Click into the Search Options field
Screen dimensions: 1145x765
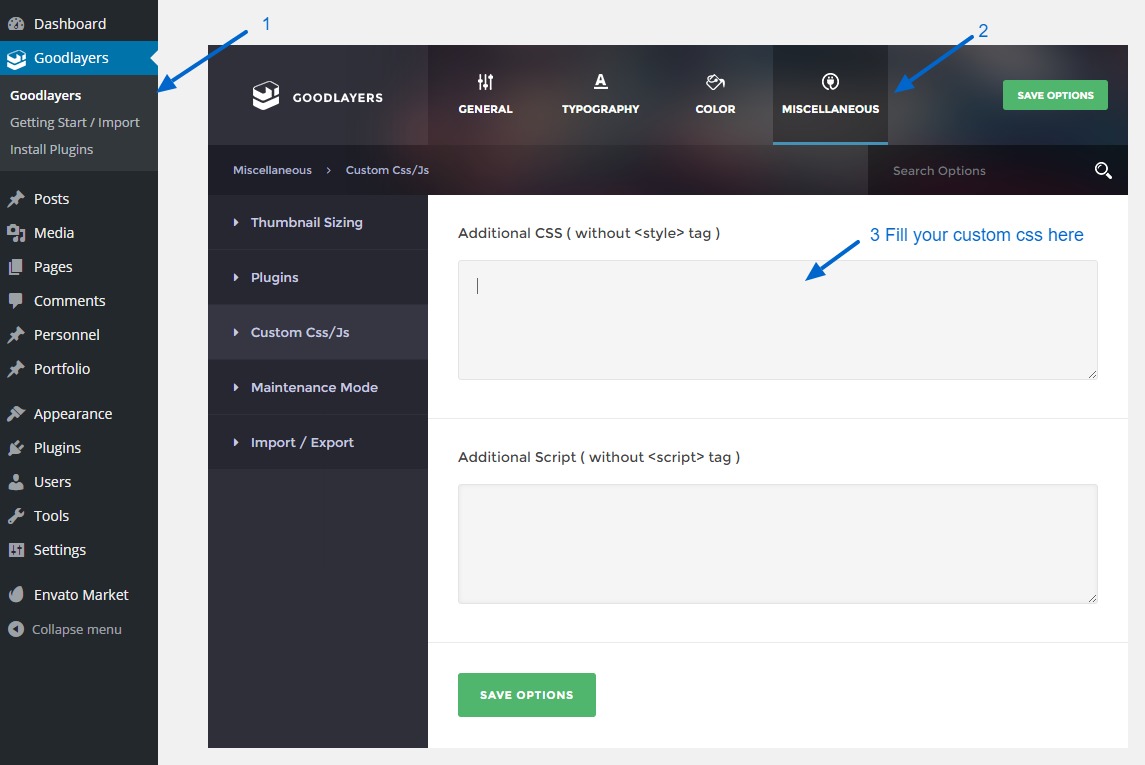pos(975,171)
